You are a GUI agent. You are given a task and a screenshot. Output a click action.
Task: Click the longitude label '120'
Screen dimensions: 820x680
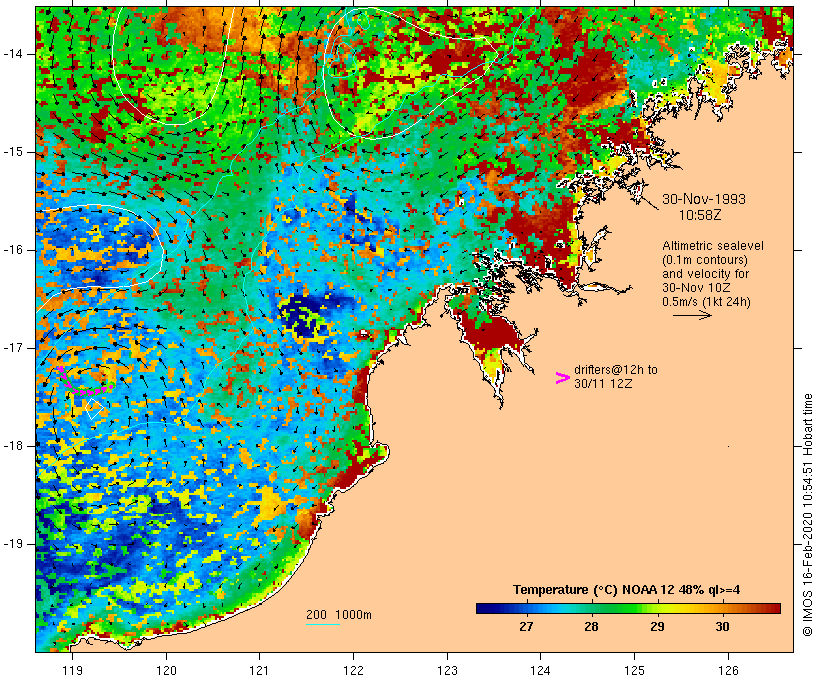[166, 670]
